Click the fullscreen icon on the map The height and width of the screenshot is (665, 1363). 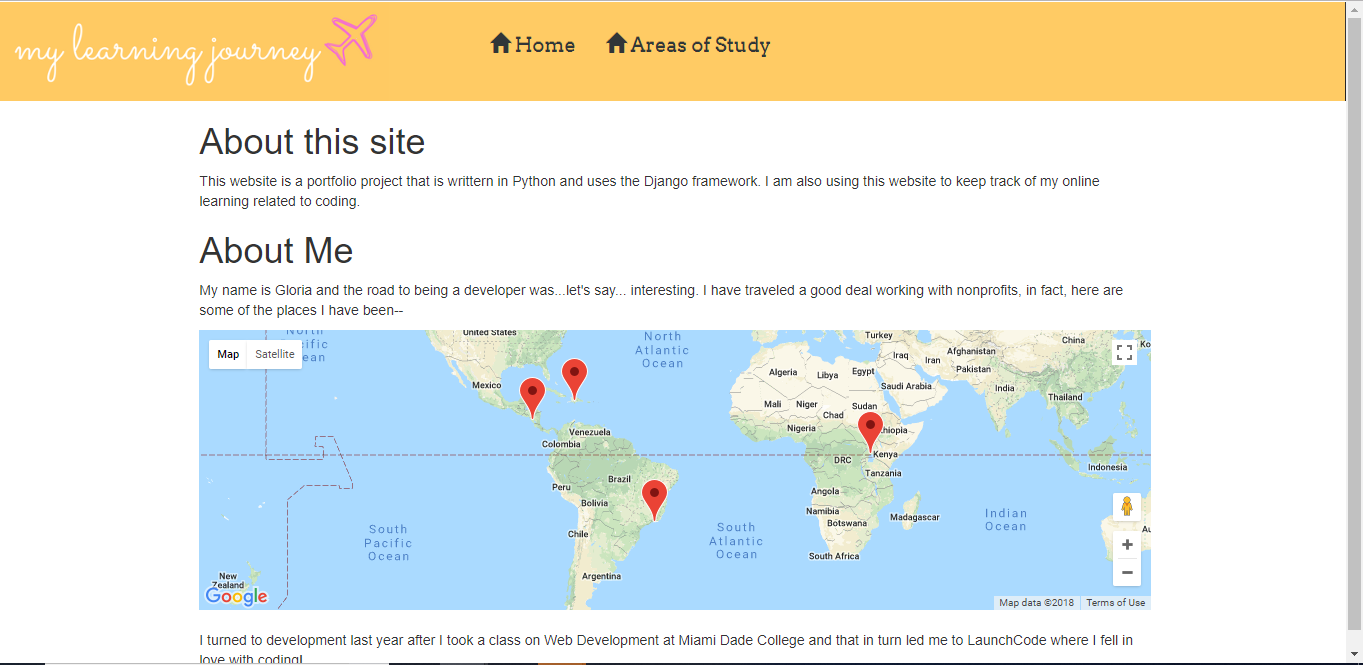(1124, 351)
